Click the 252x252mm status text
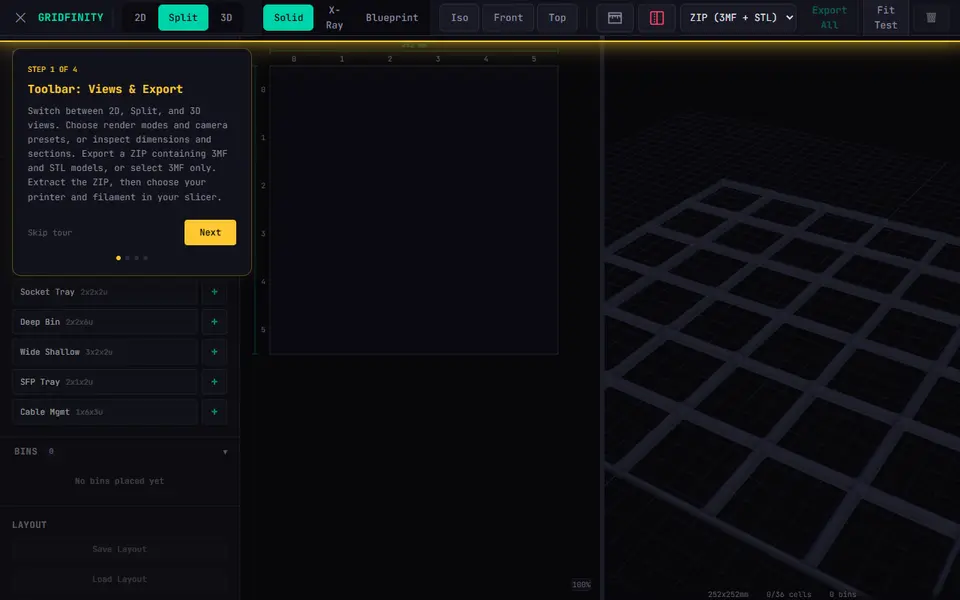This screenshot has width=960, height=600. 728,594
